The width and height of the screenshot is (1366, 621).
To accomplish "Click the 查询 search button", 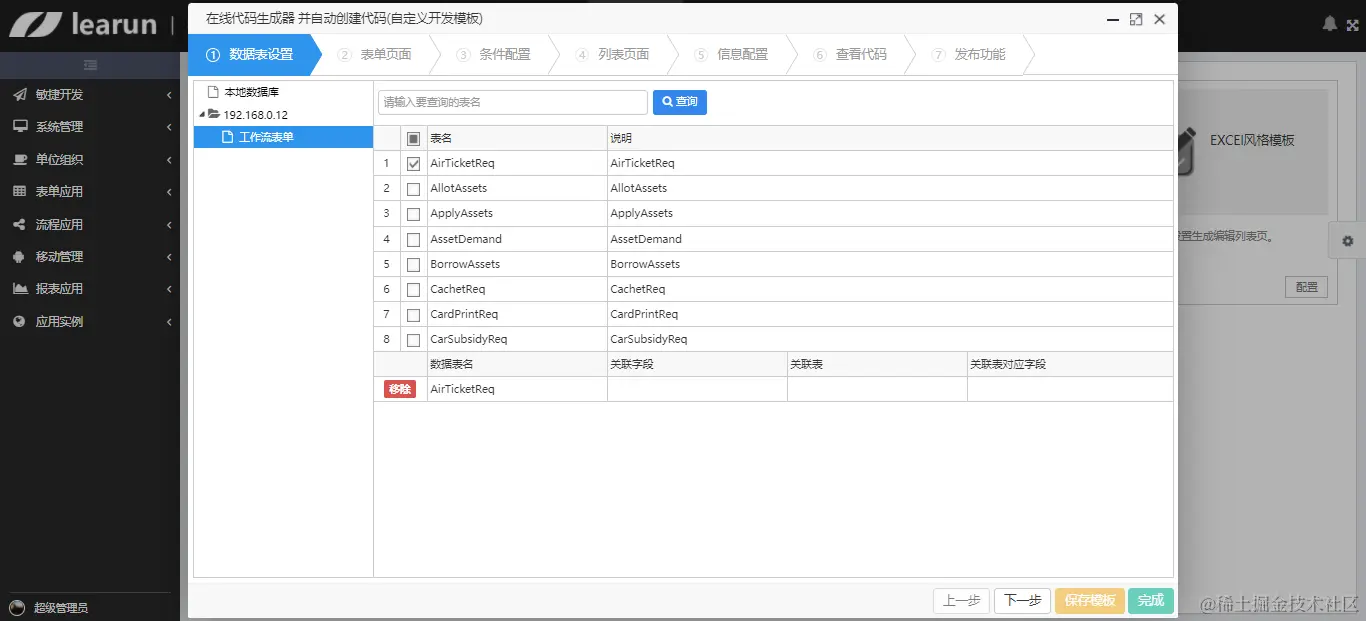I will [x=679, y=102].
